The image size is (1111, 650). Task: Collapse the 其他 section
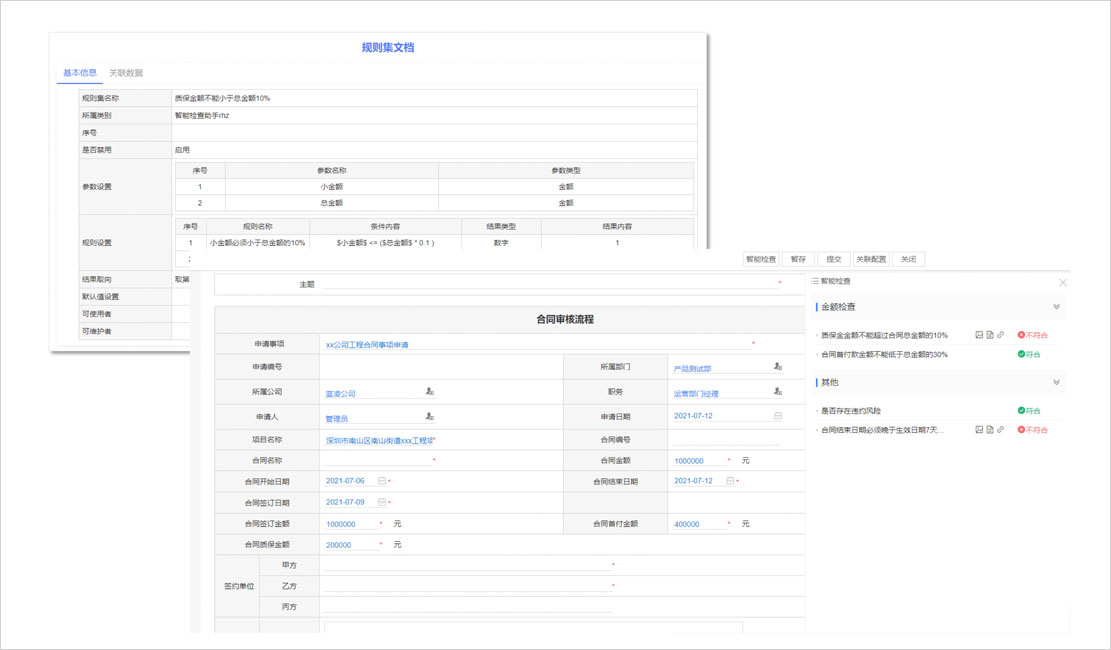1056,382
